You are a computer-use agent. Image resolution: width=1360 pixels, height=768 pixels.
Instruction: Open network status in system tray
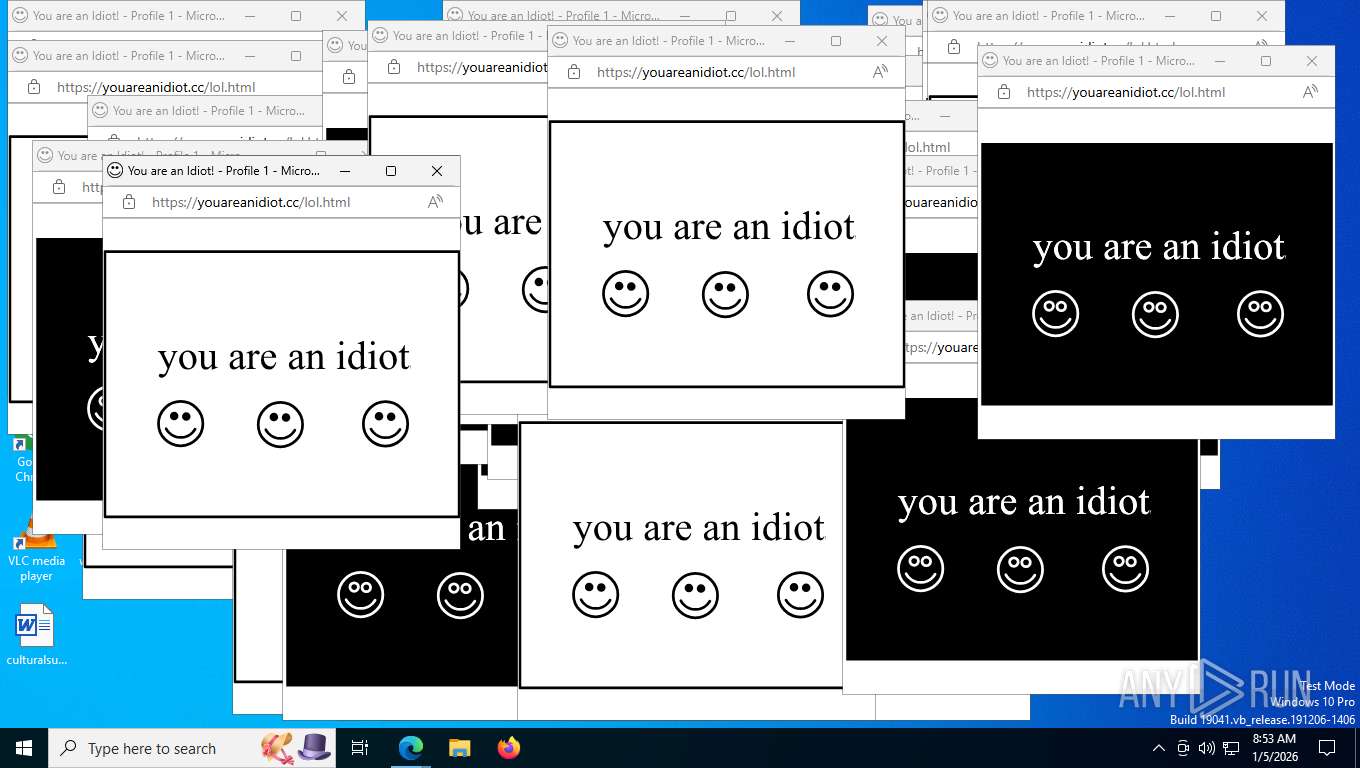click(x=1231, y=748)
